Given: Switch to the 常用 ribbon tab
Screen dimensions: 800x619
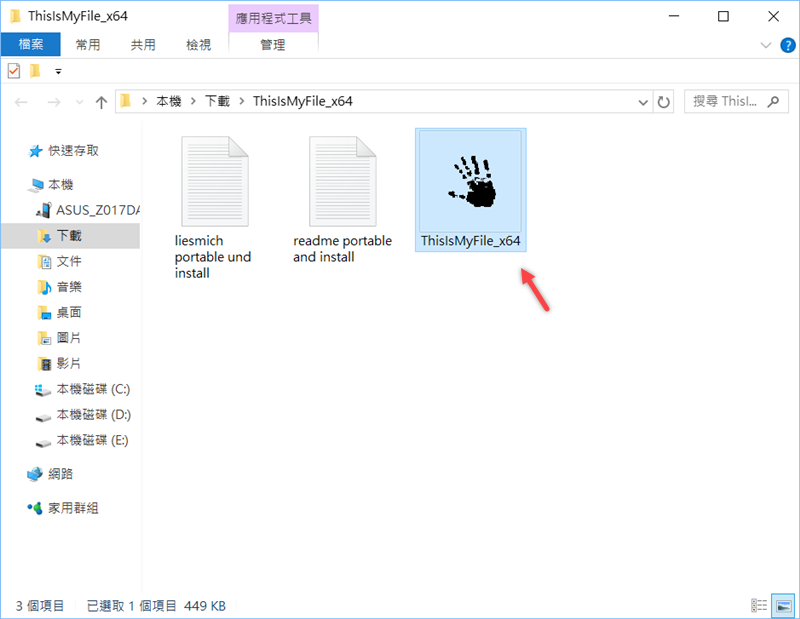Looking at the screenshot, I should click(x=88, y=45).
